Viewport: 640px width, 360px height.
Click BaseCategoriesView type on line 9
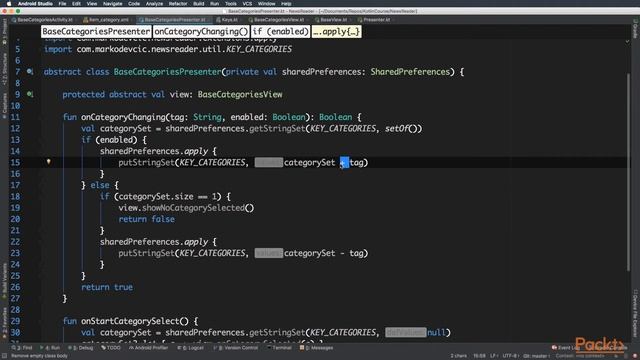click(240, 95)
